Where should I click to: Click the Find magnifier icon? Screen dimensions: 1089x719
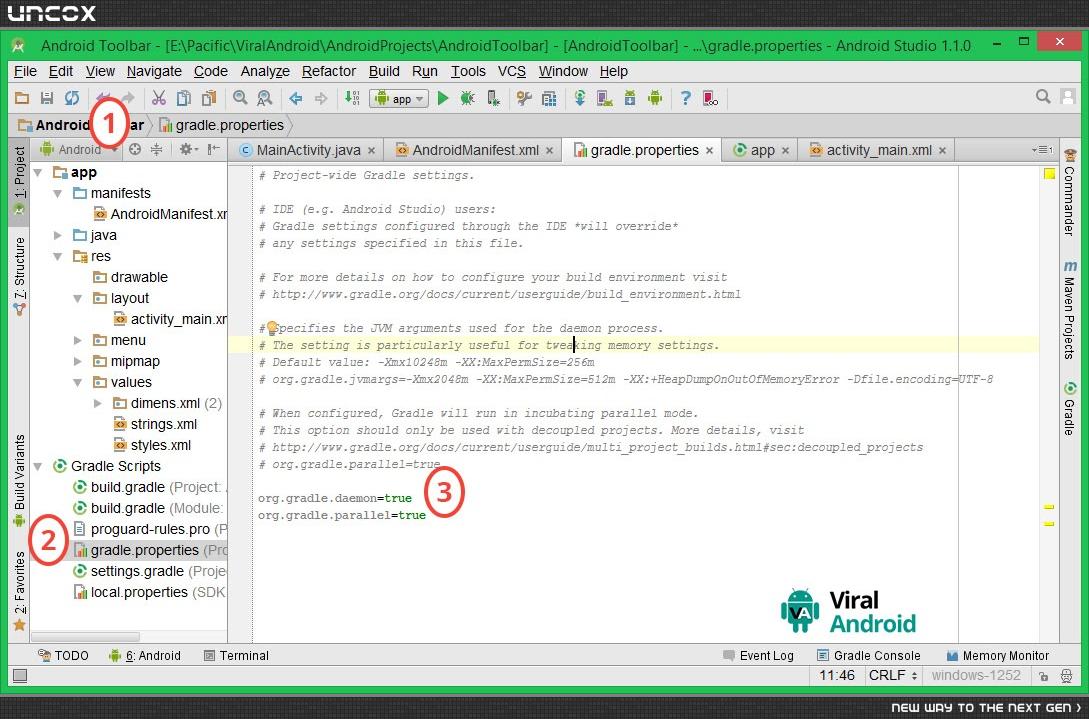(240, 98)
